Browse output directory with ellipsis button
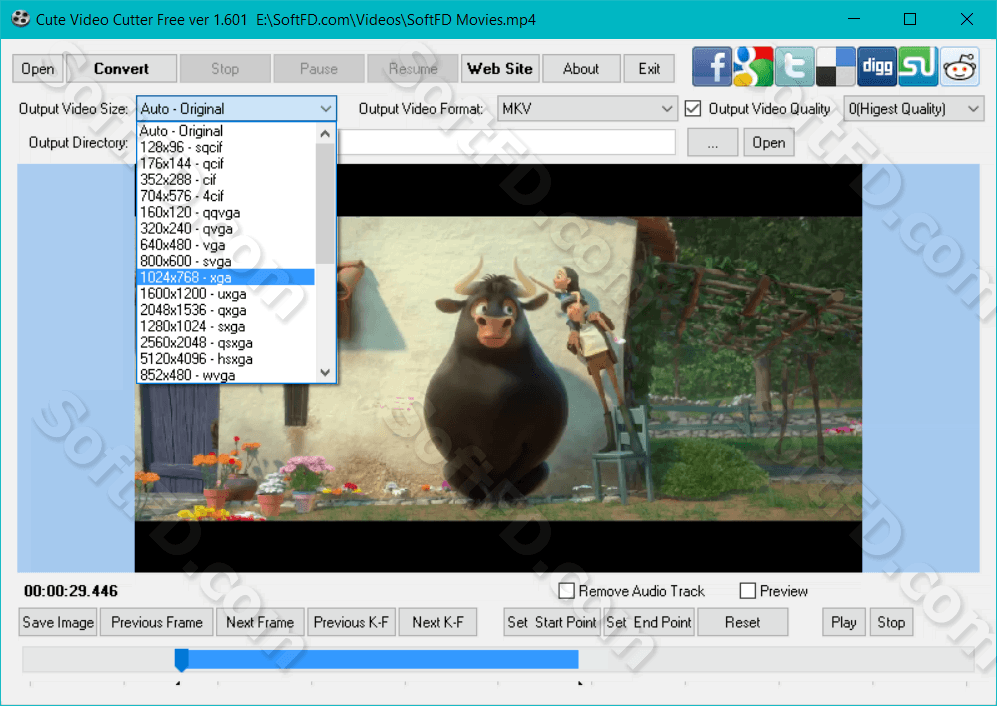Image resolution: width=997 pixels, height=706 pixels. [x=713, y=142]
